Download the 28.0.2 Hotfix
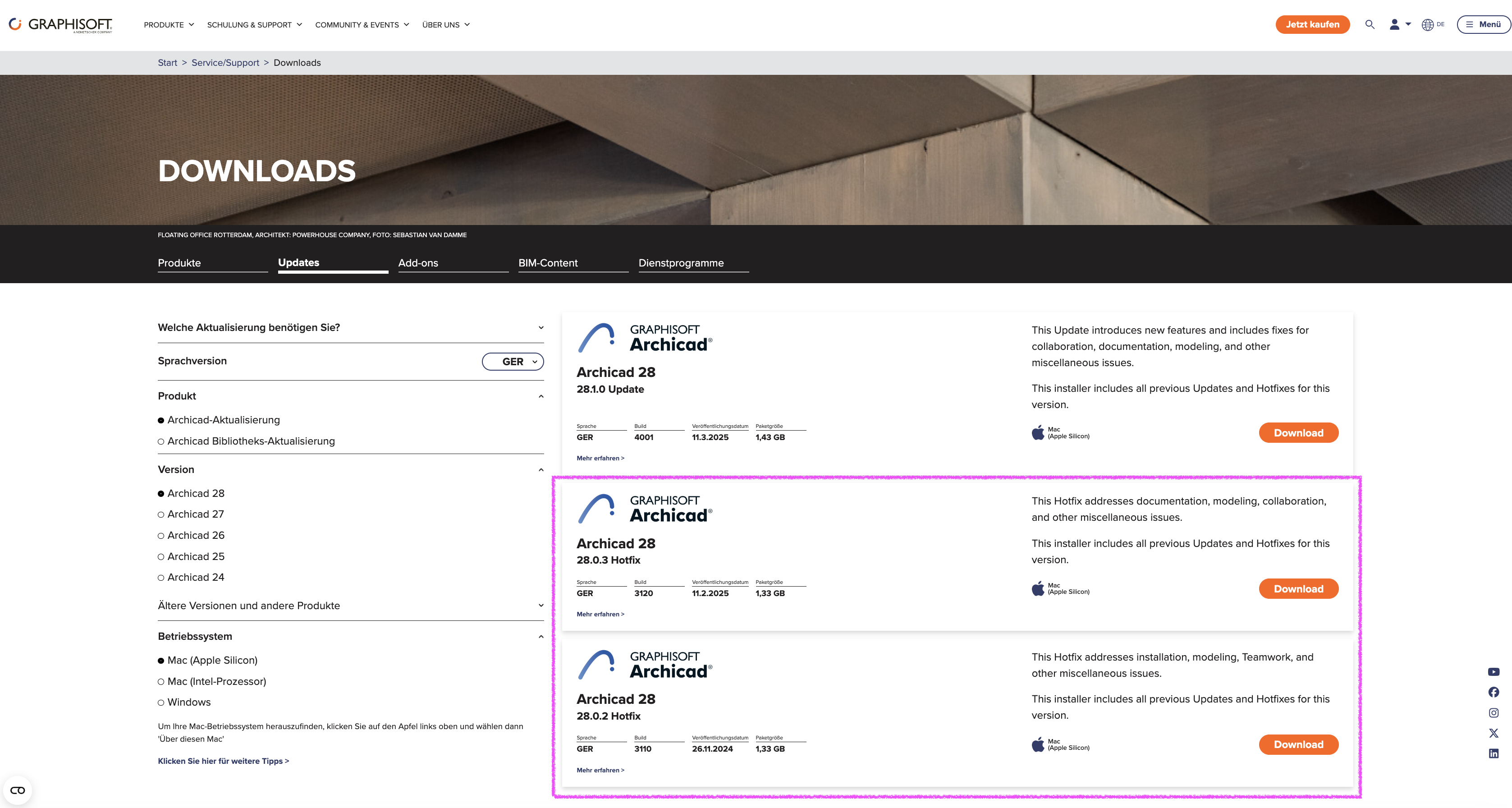 click(1298, 744)
